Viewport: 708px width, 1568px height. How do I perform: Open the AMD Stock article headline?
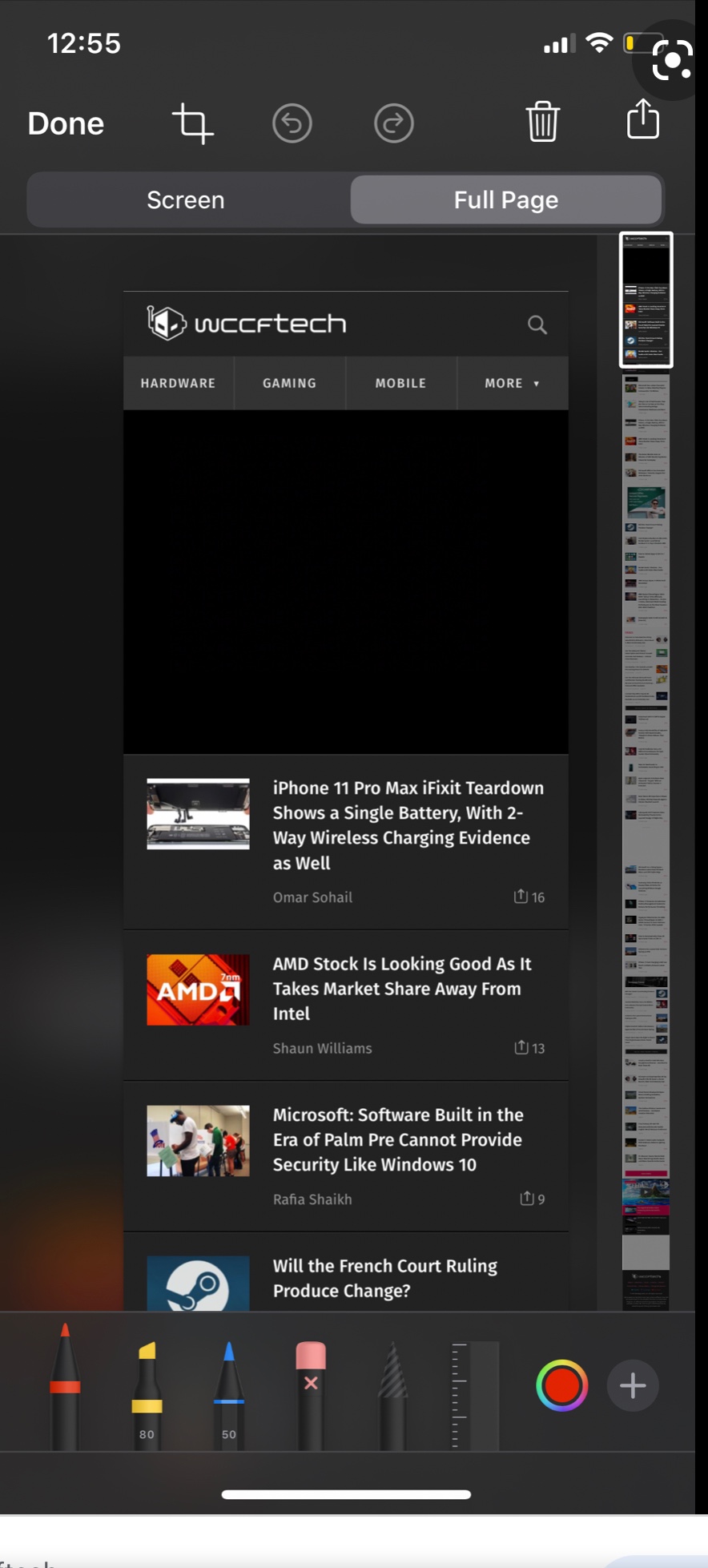tap(402, 988)
